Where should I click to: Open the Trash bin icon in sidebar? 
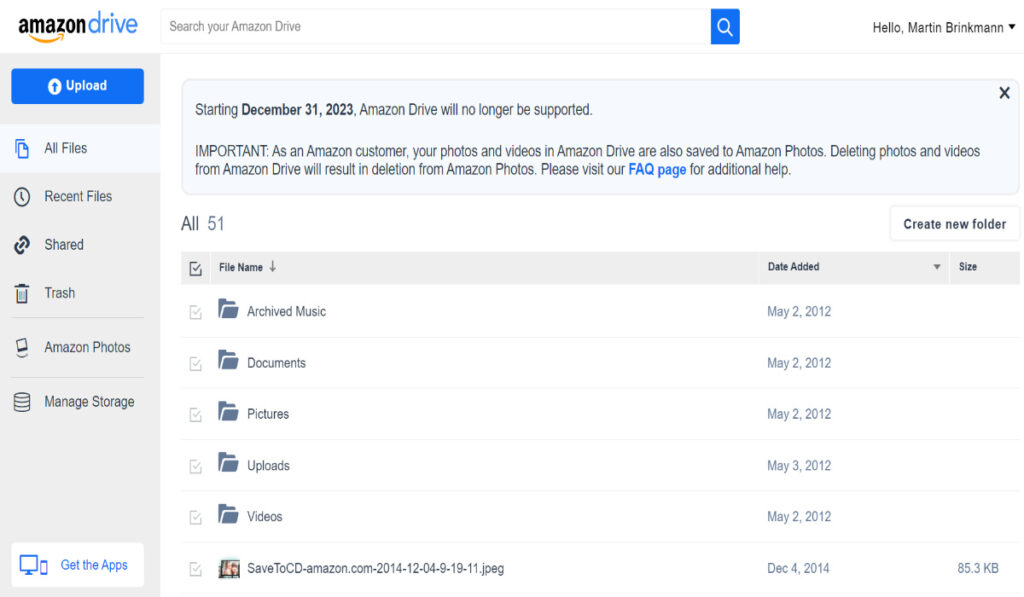[22, 293]
